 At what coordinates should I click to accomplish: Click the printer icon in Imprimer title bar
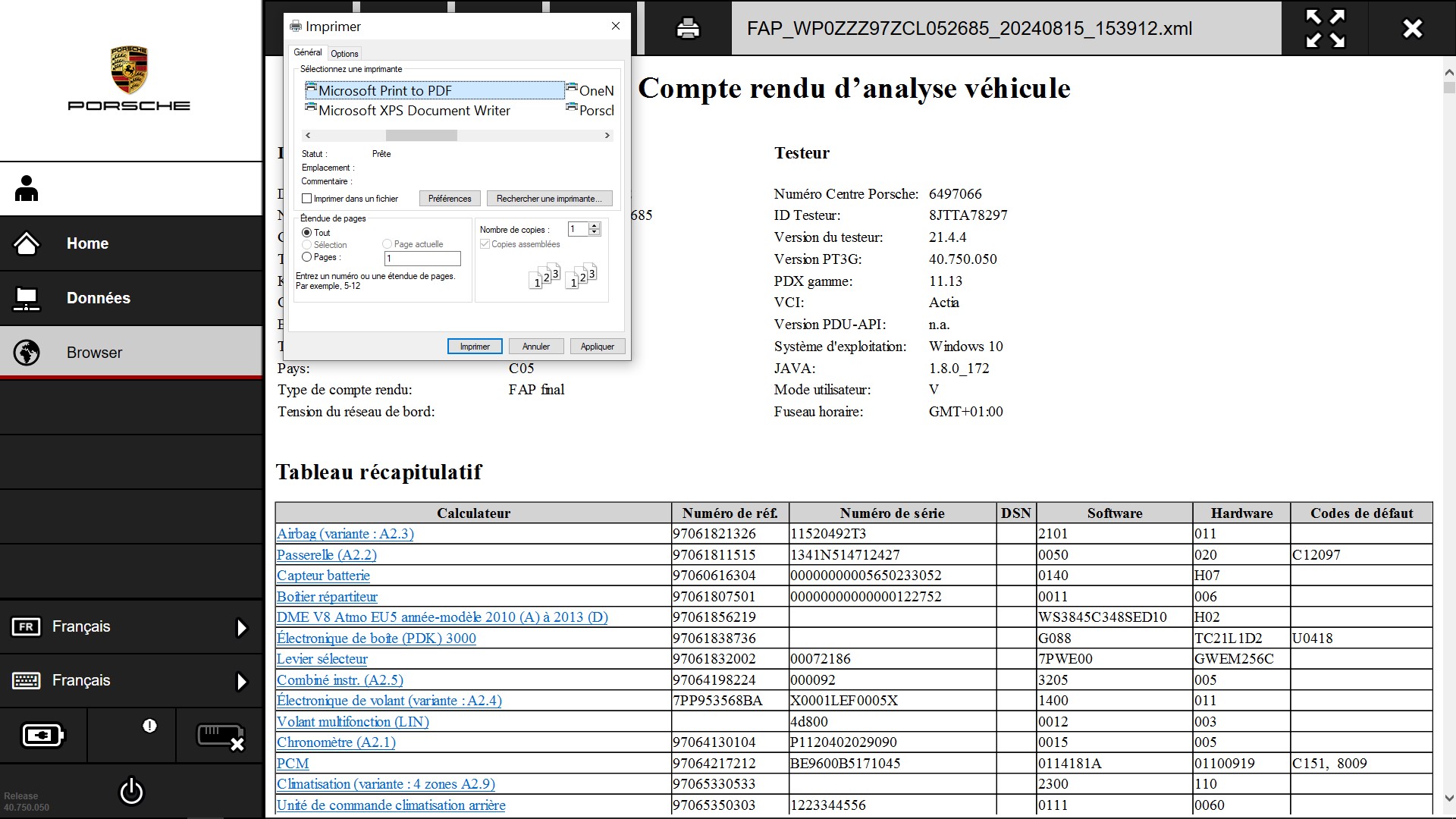pos(296,27)
